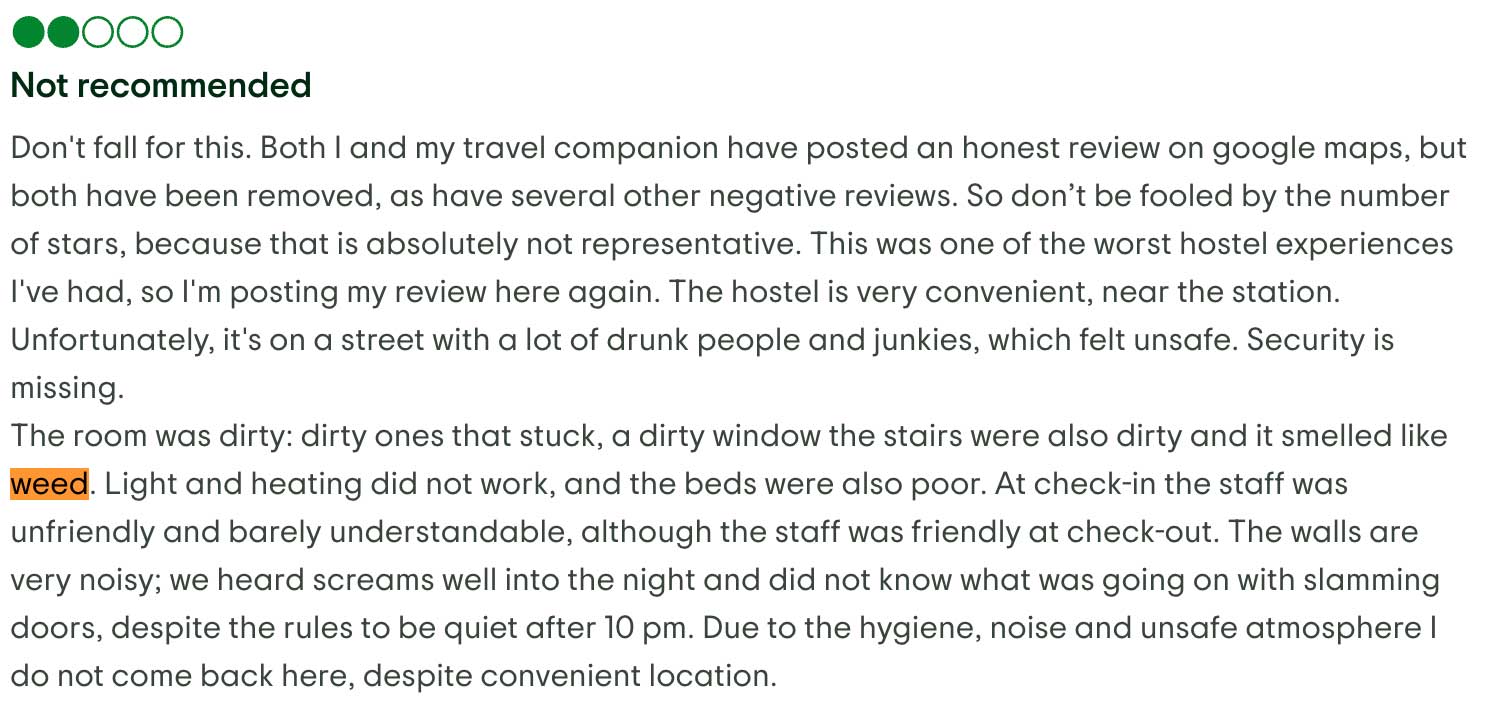Click the "Not recommended" review title

[161, 86]
